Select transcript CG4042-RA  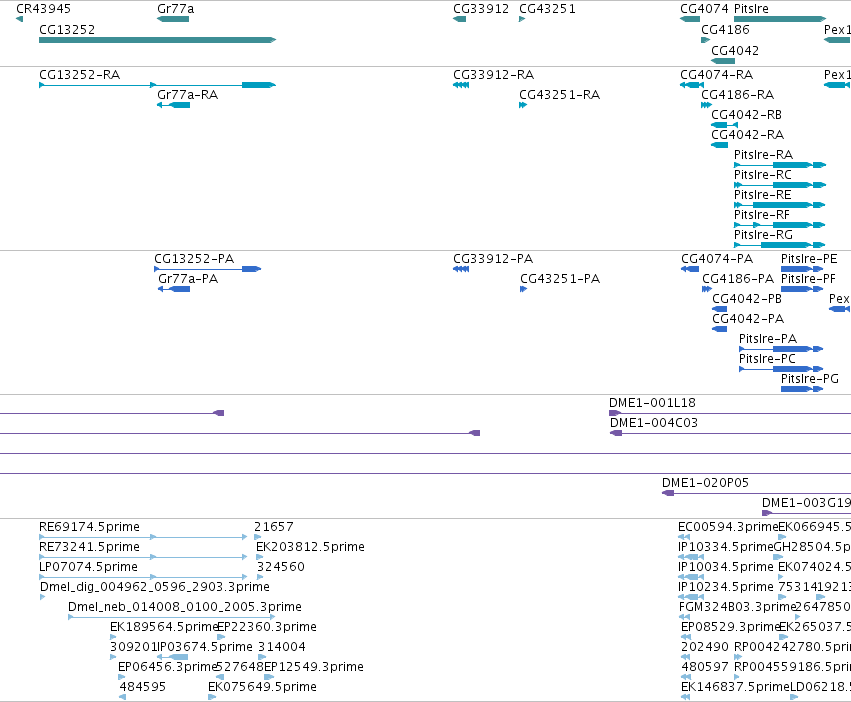click(719, 145)
